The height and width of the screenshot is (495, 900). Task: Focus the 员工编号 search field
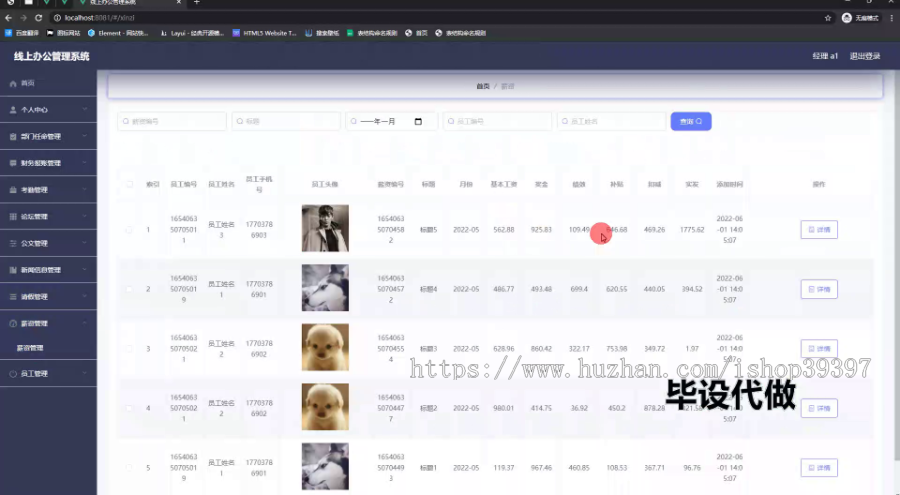497,121
